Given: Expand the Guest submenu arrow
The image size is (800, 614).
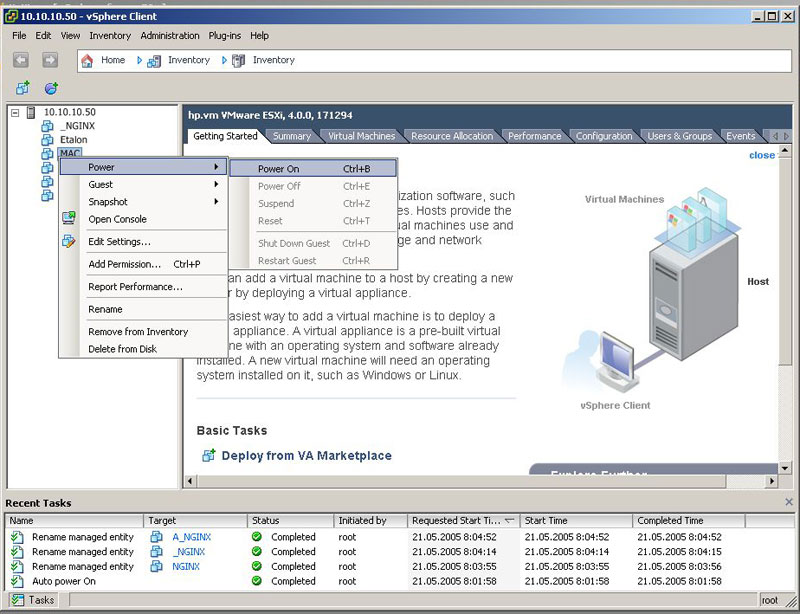Looking at the screenshot, I should [216, 184].
